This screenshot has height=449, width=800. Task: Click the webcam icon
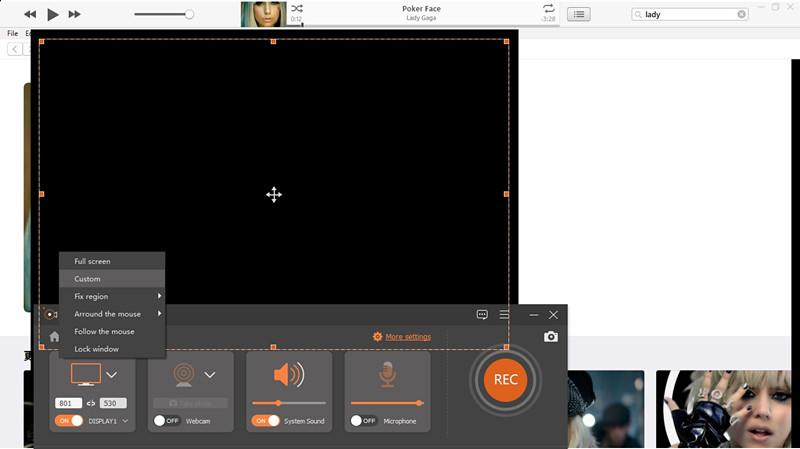click(184, 375)
